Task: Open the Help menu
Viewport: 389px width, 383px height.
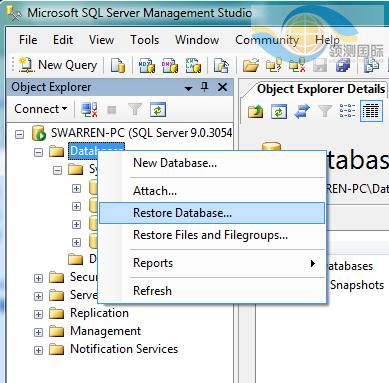Action: click(327, 40)
